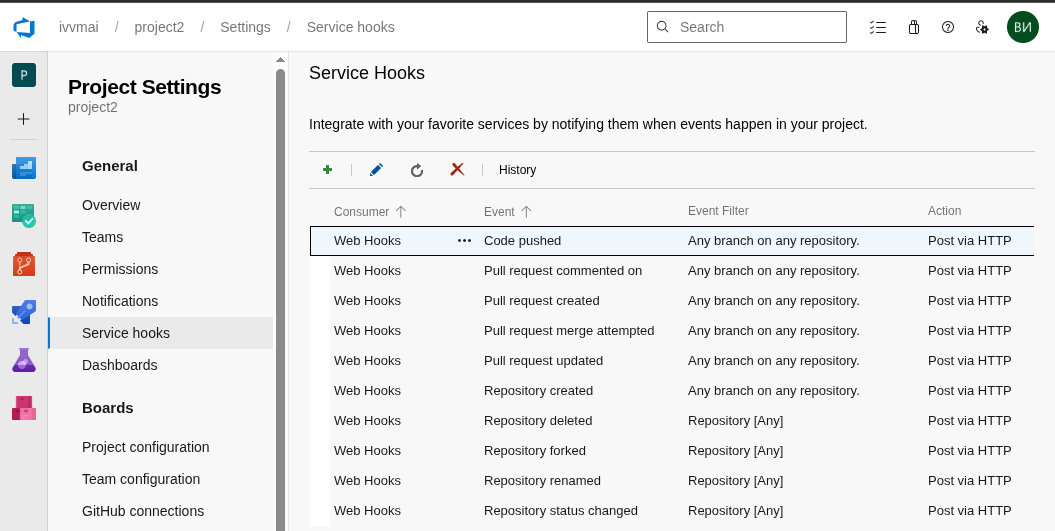Image resolution: width=1055 pixels, height=531 pixels.
Task: Open Notifications settings page
Action: [x=120, y=301]
